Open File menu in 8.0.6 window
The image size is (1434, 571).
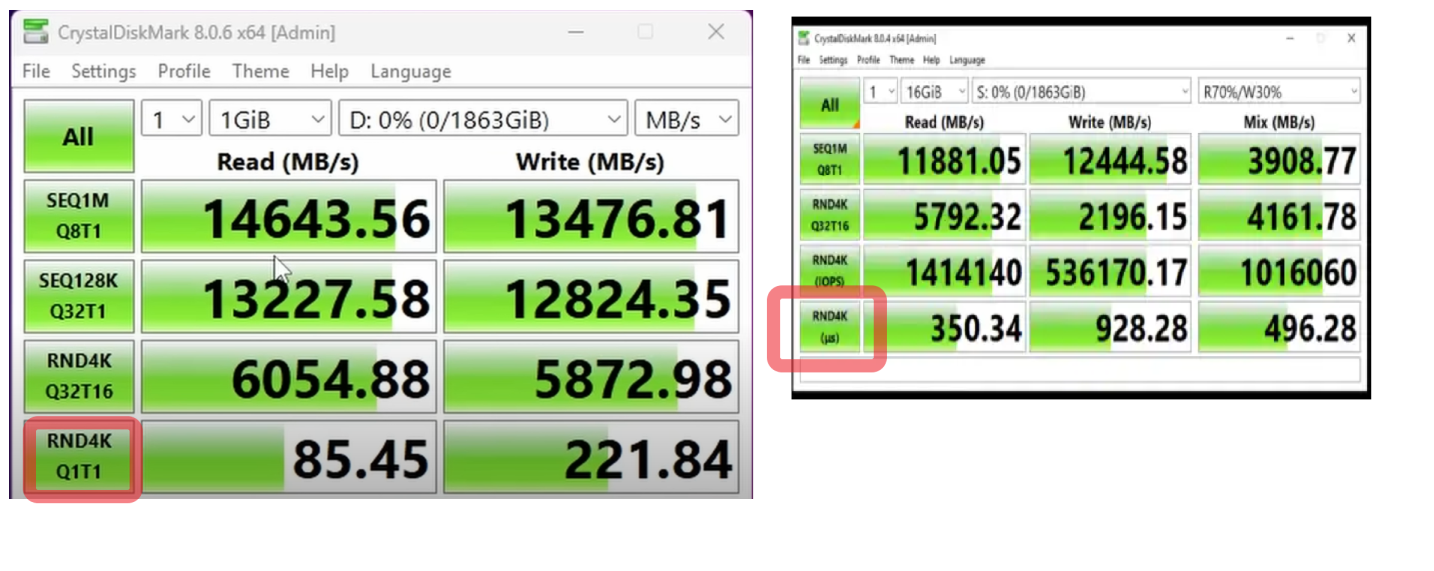[36, 71]
